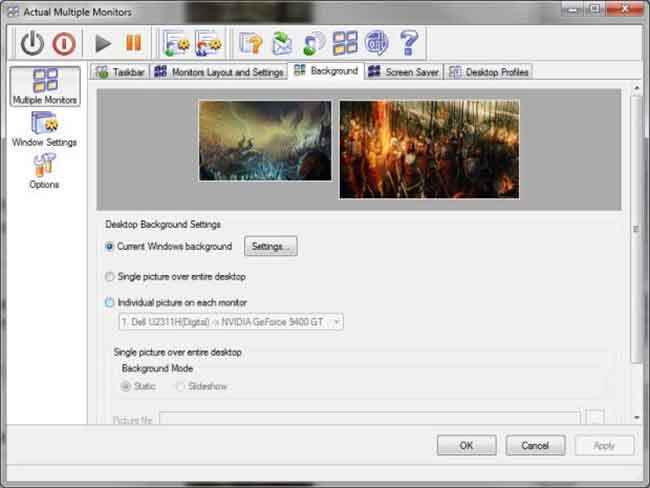Click the orange pause icon

(x=133, y=43)
